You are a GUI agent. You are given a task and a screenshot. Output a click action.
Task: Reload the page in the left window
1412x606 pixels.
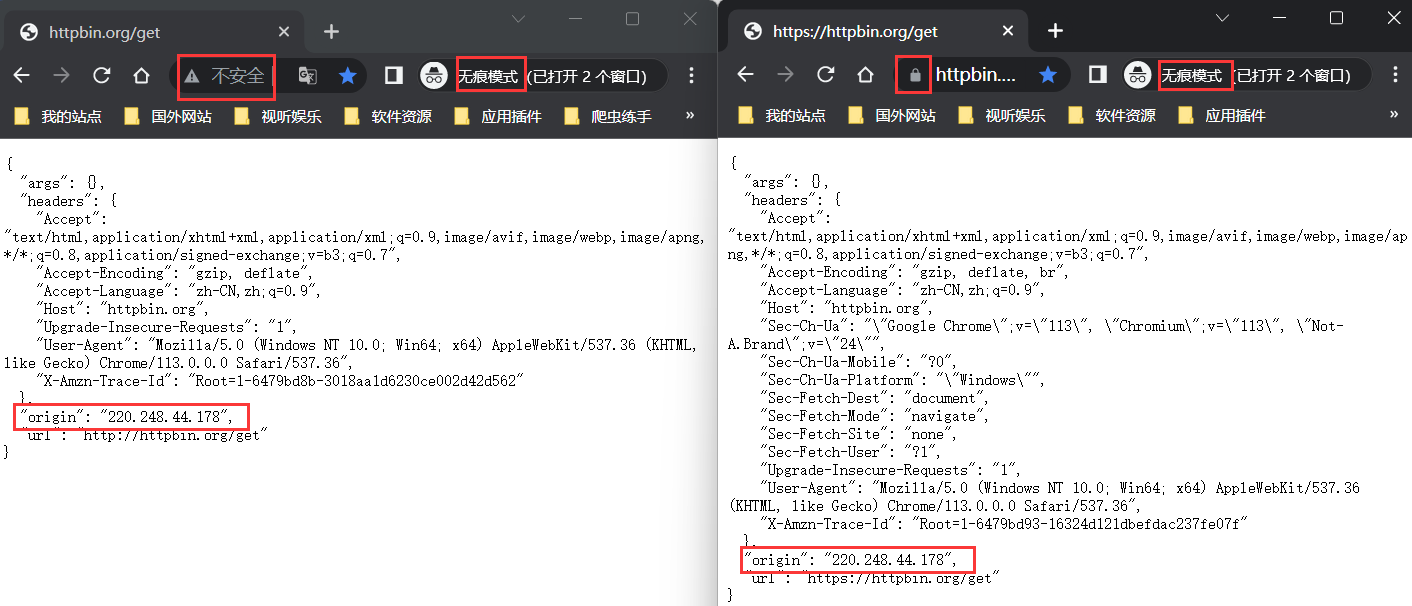[101, 75]
